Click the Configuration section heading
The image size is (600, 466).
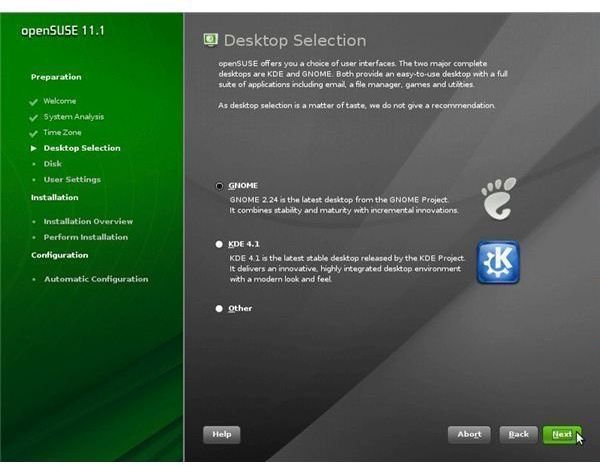pos(60,255)
